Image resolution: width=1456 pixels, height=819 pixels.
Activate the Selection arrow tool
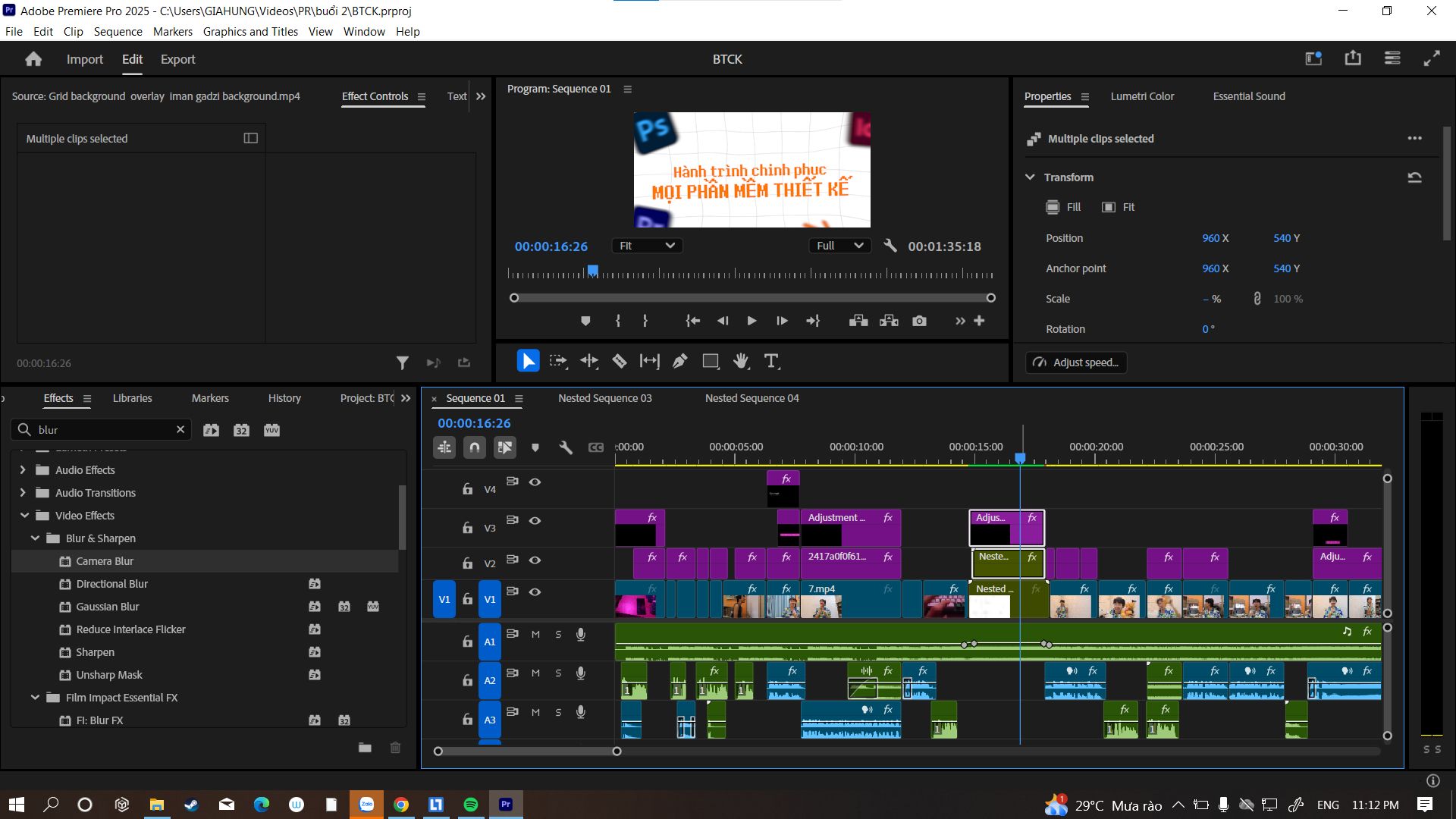[528, 361]
